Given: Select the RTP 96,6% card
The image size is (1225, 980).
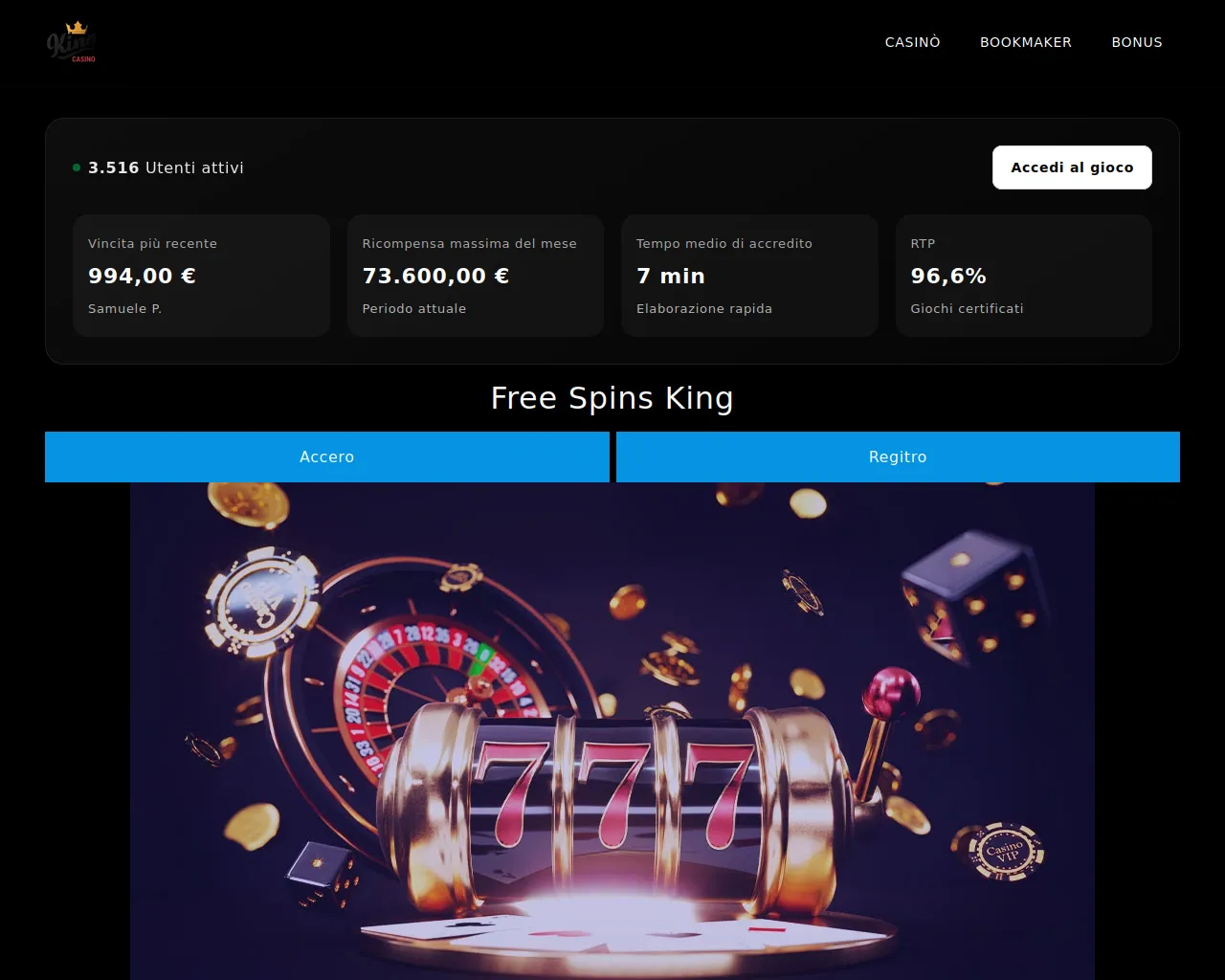Looking at the screenshot, I should click(1024, 276).
